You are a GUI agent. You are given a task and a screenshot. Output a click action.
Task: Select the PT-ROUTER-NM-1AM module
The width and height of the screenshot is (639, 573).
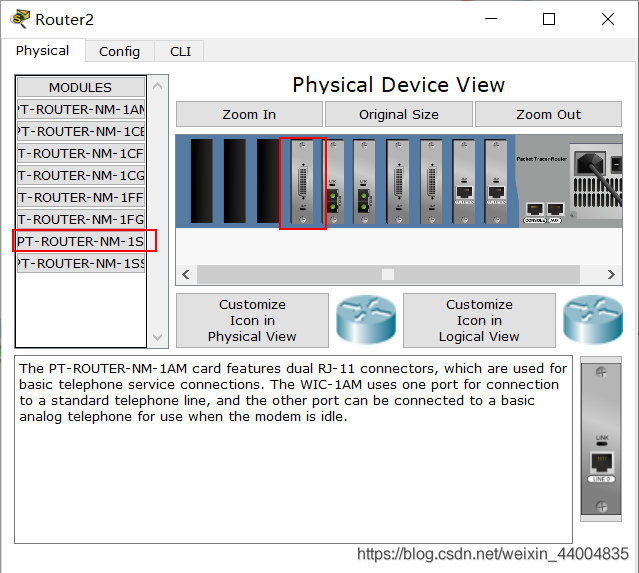(81, 110)
